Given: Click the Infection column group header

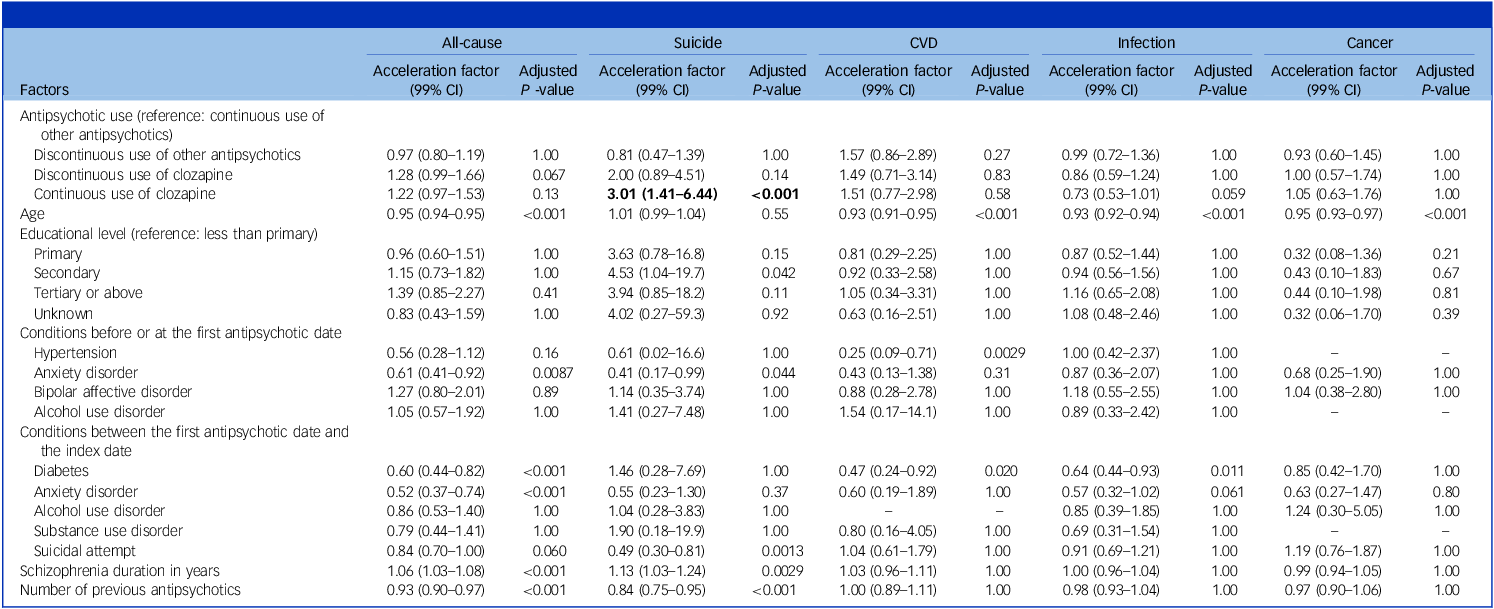Looking at the screenshot, I should 1146,43.
